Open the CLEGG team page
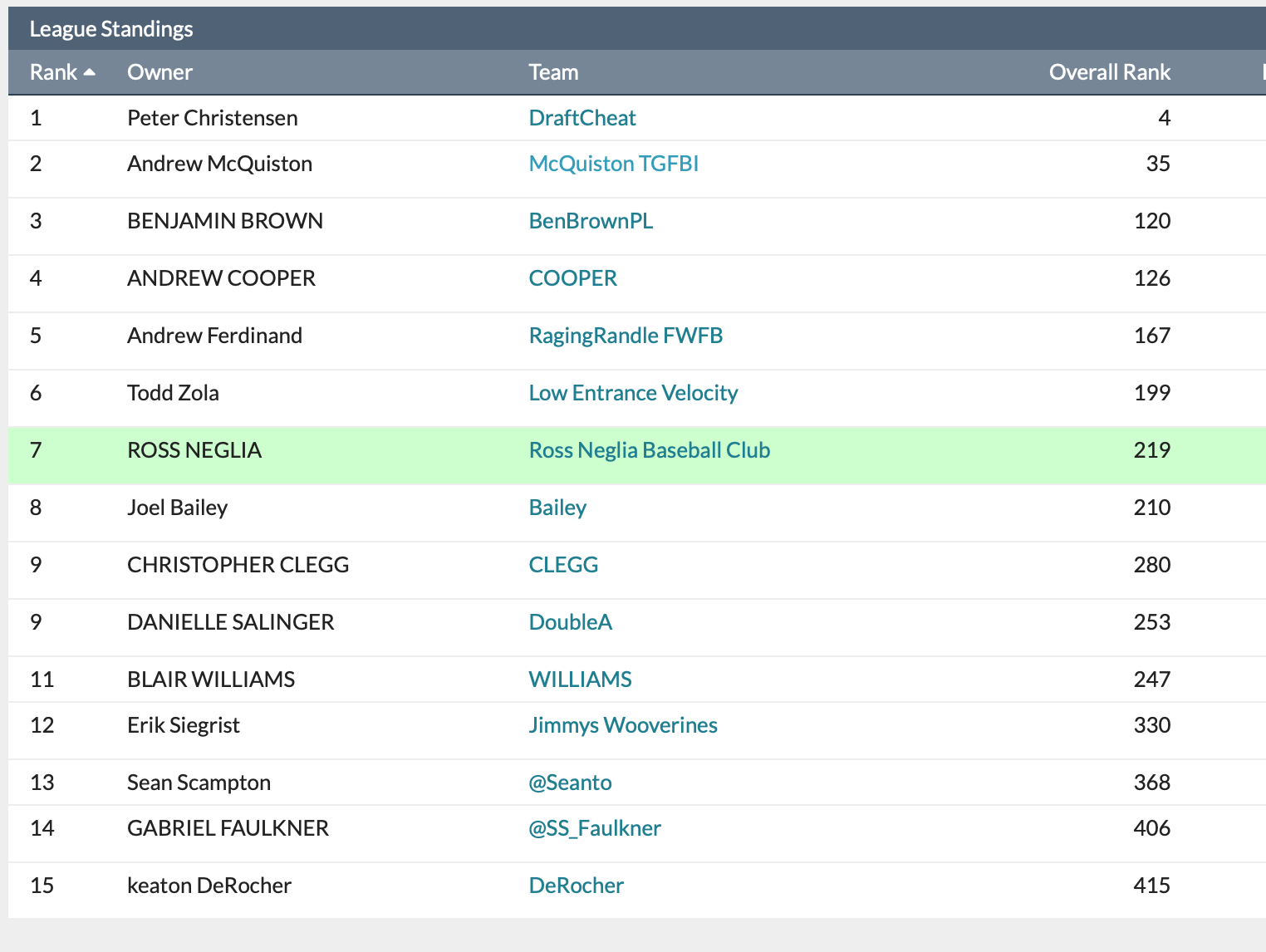Viewport: 1266px width, 952px height. click(563, 565)
